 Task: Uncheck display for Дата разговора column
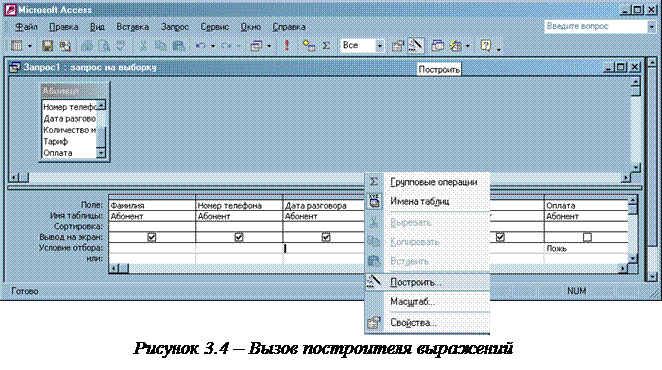[326, 237]
